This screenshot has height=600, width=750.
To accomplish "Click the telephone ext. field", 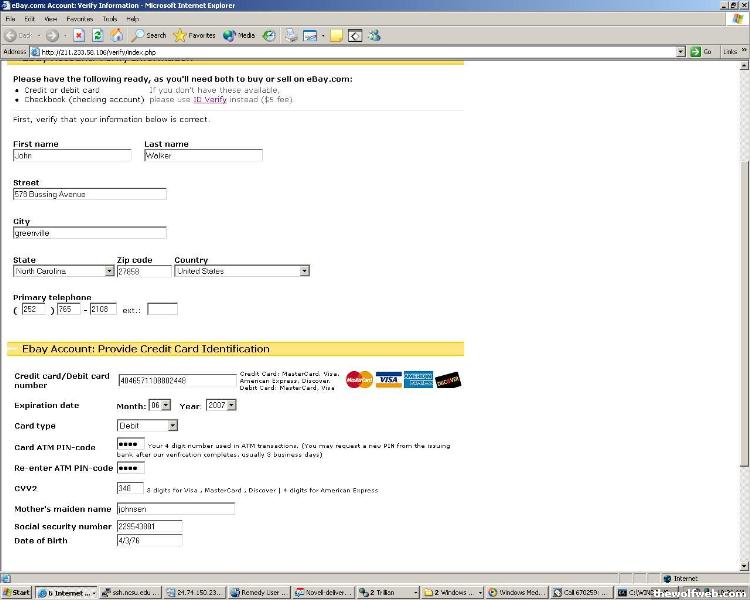I will coord(162,309).
